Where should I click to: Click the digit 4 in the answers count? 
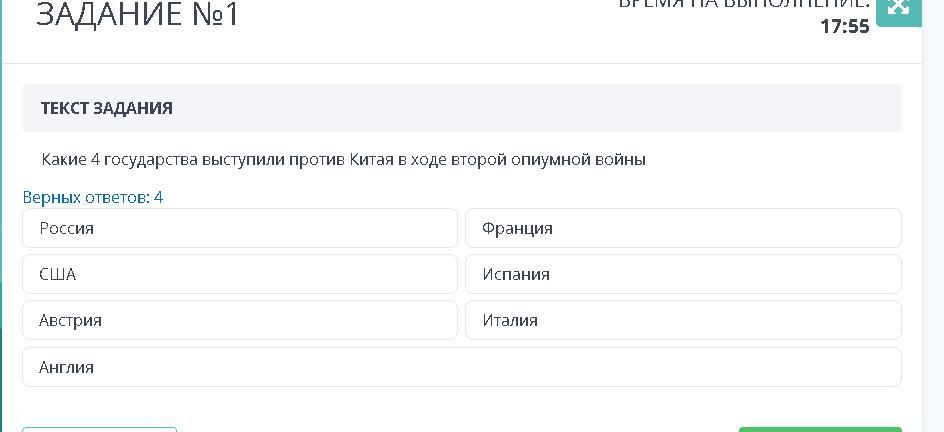tap(158, 197)
